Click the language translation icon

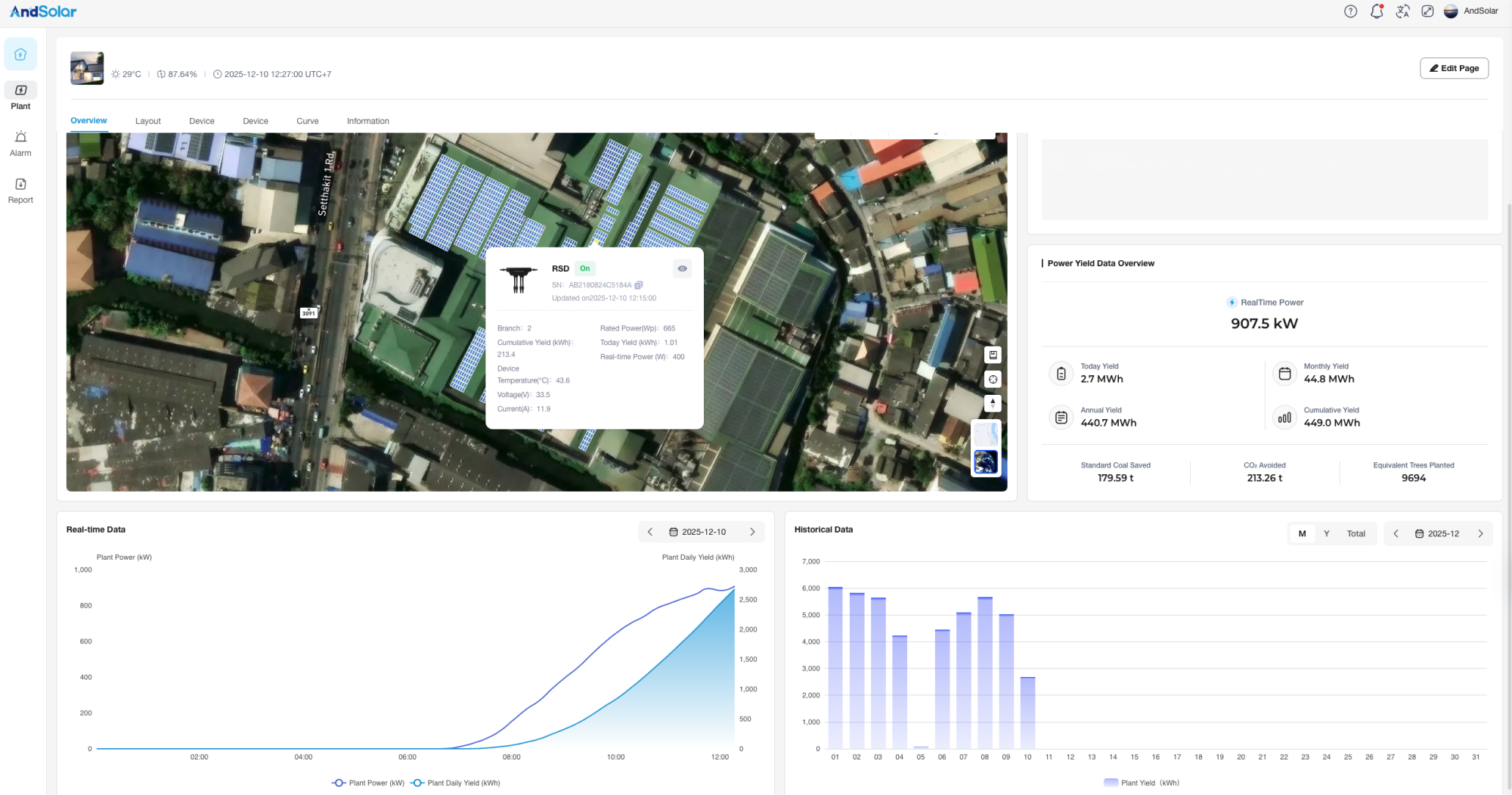pos(1402,11)
